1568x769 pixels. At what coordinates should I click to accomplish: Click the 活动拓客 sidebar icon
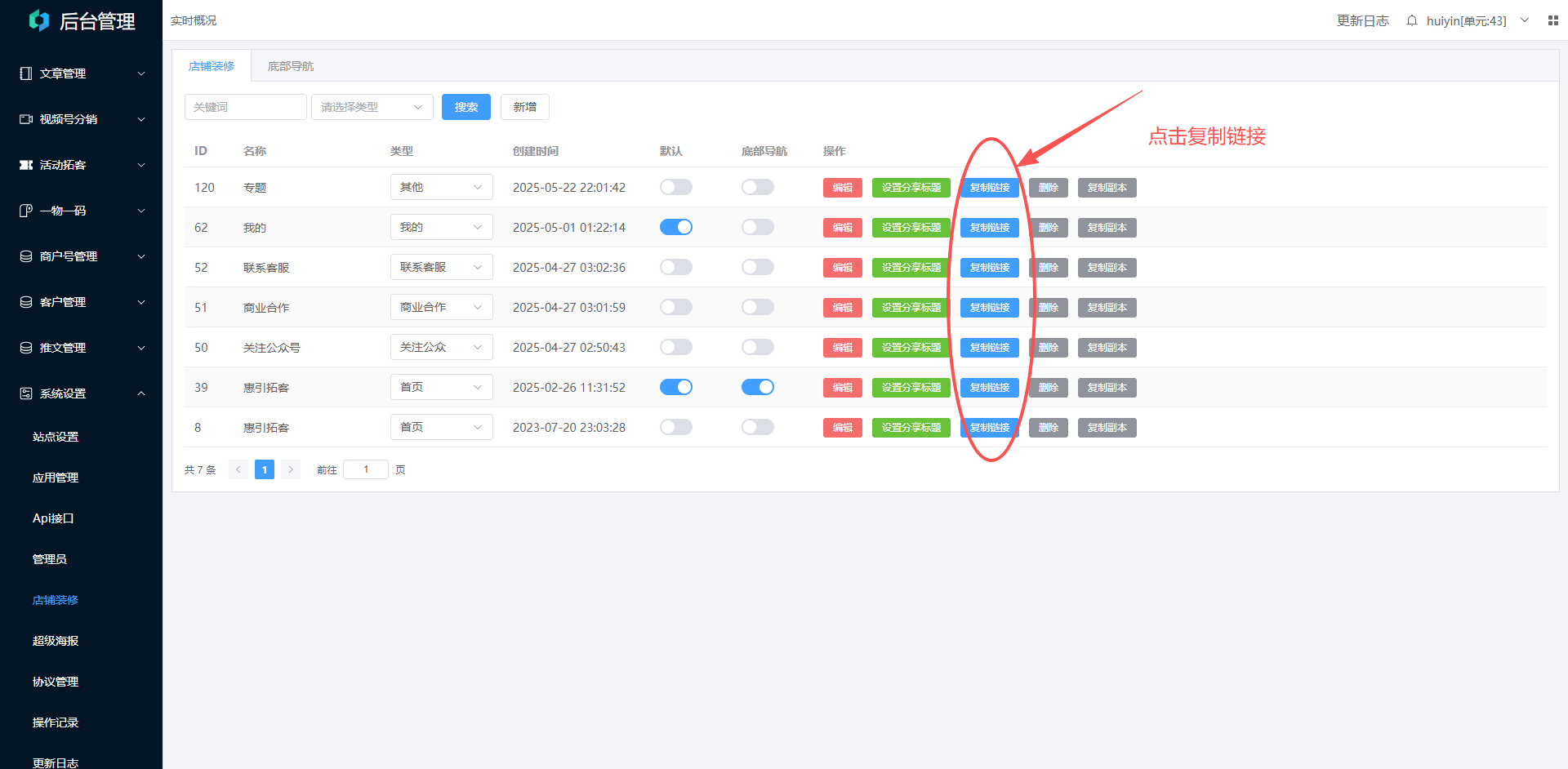[x=26, y=165]
